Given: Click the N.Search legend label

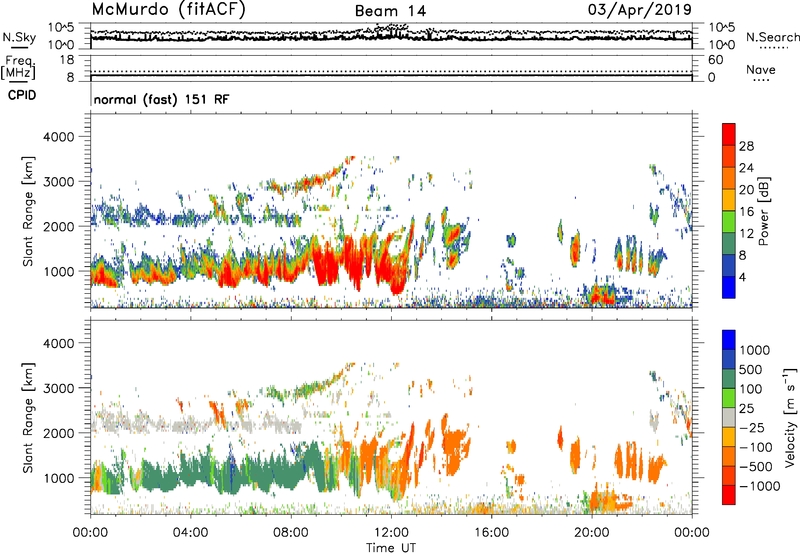Looking at the screenshot, I should click(772, 37).
